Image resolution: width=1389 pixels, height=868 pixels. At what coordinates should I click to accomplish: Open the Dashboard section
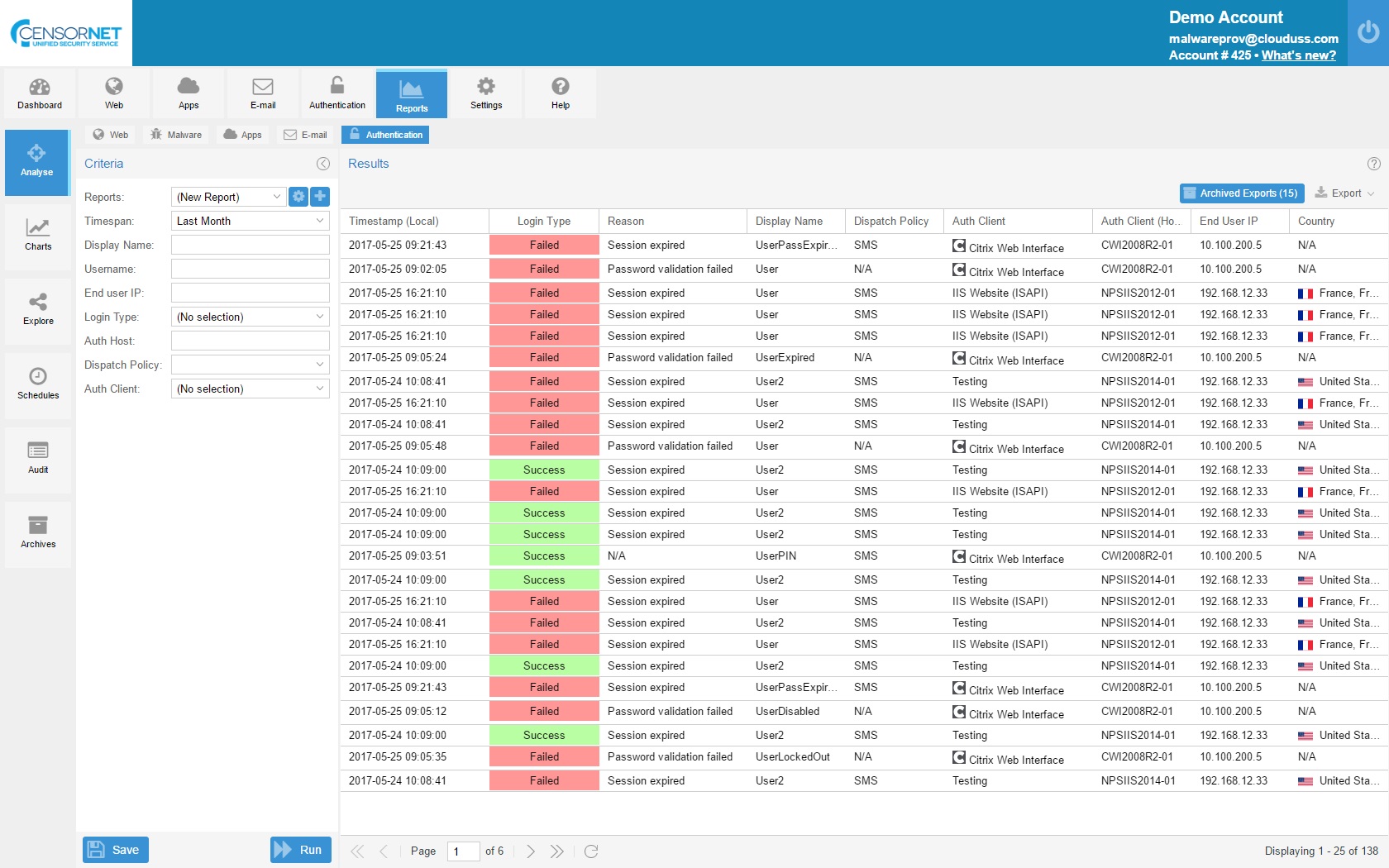[x=40, y=93]
